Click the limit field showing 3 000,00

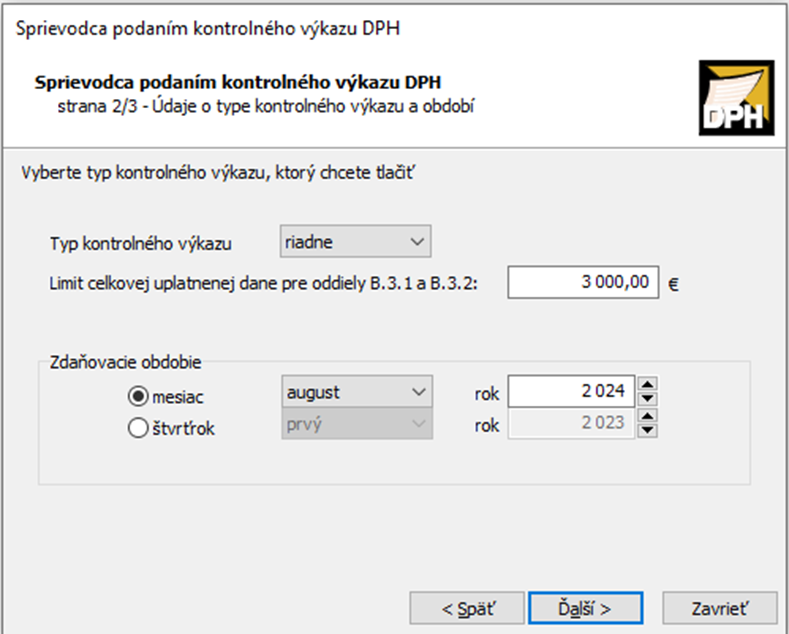583,284
